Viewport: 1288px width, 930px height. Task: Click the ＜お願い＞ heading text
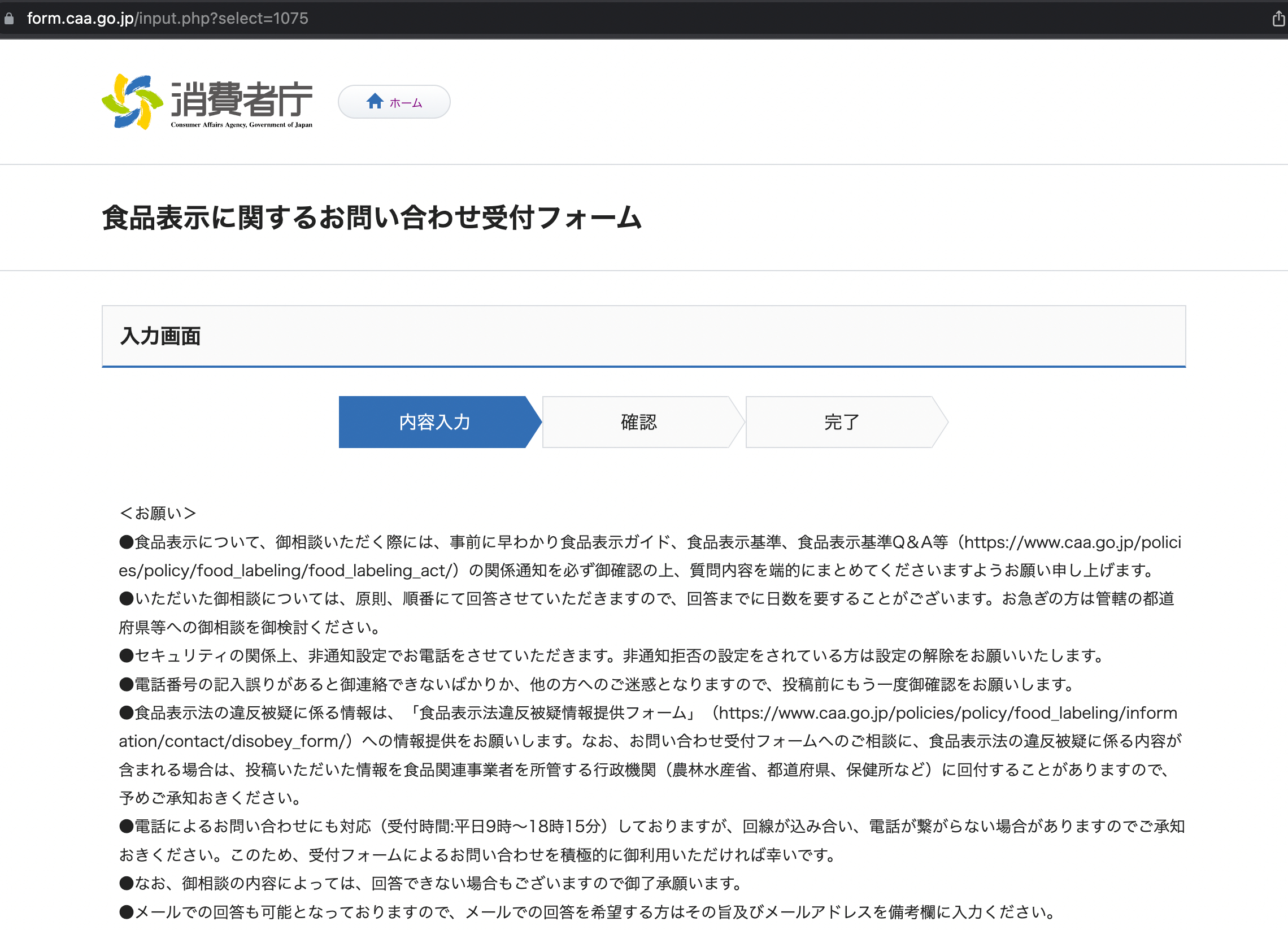[x=157, y=513]
